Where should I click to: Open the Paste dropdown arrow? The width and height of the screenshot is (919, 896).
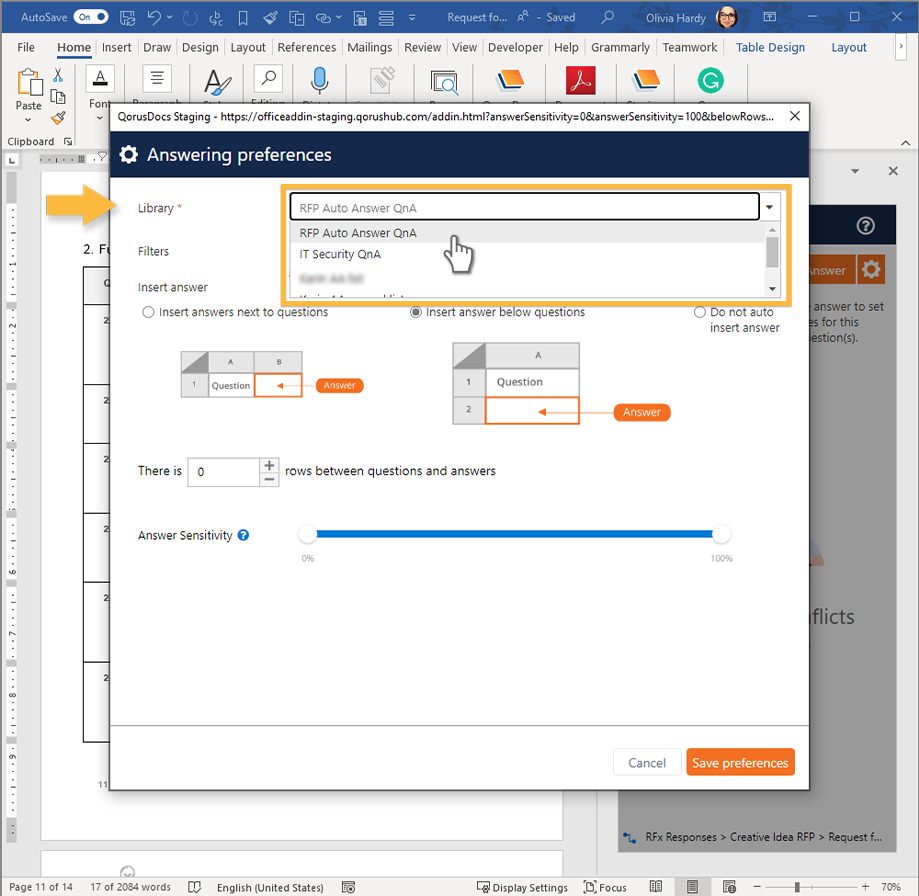click(x=28, y=120)
